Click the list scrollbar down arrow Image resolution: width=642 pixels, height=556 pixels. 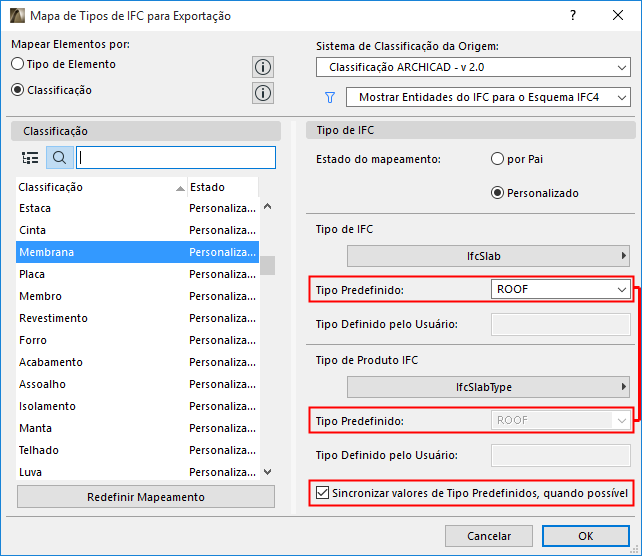tap(267, 472)
